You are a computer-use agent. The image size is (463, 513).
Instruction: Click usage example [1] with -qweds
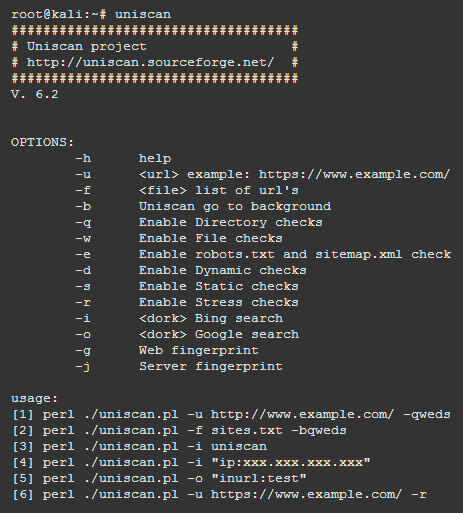(231, 414)
